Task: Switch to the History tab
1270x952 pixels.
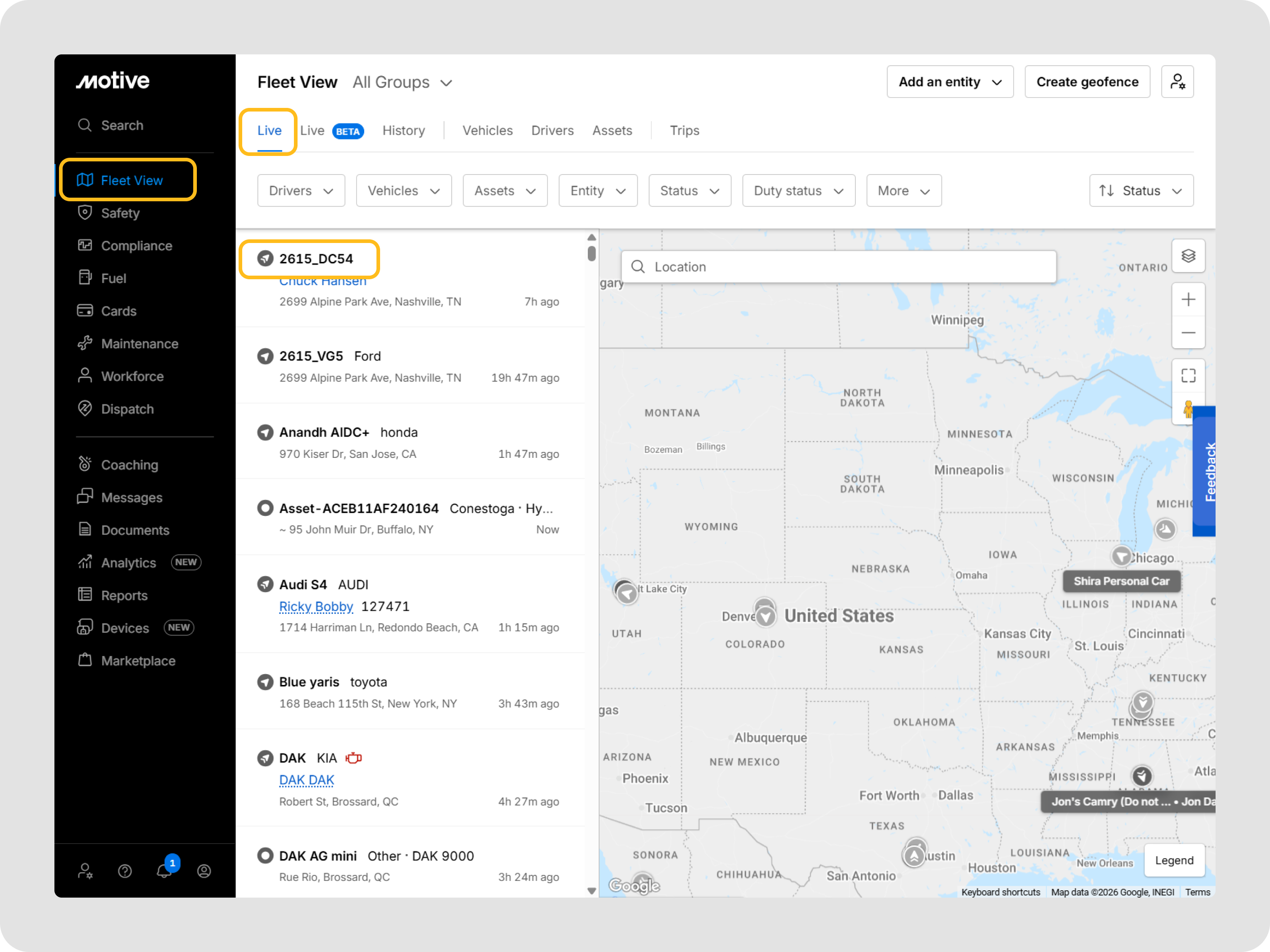Action: [404, 131]
